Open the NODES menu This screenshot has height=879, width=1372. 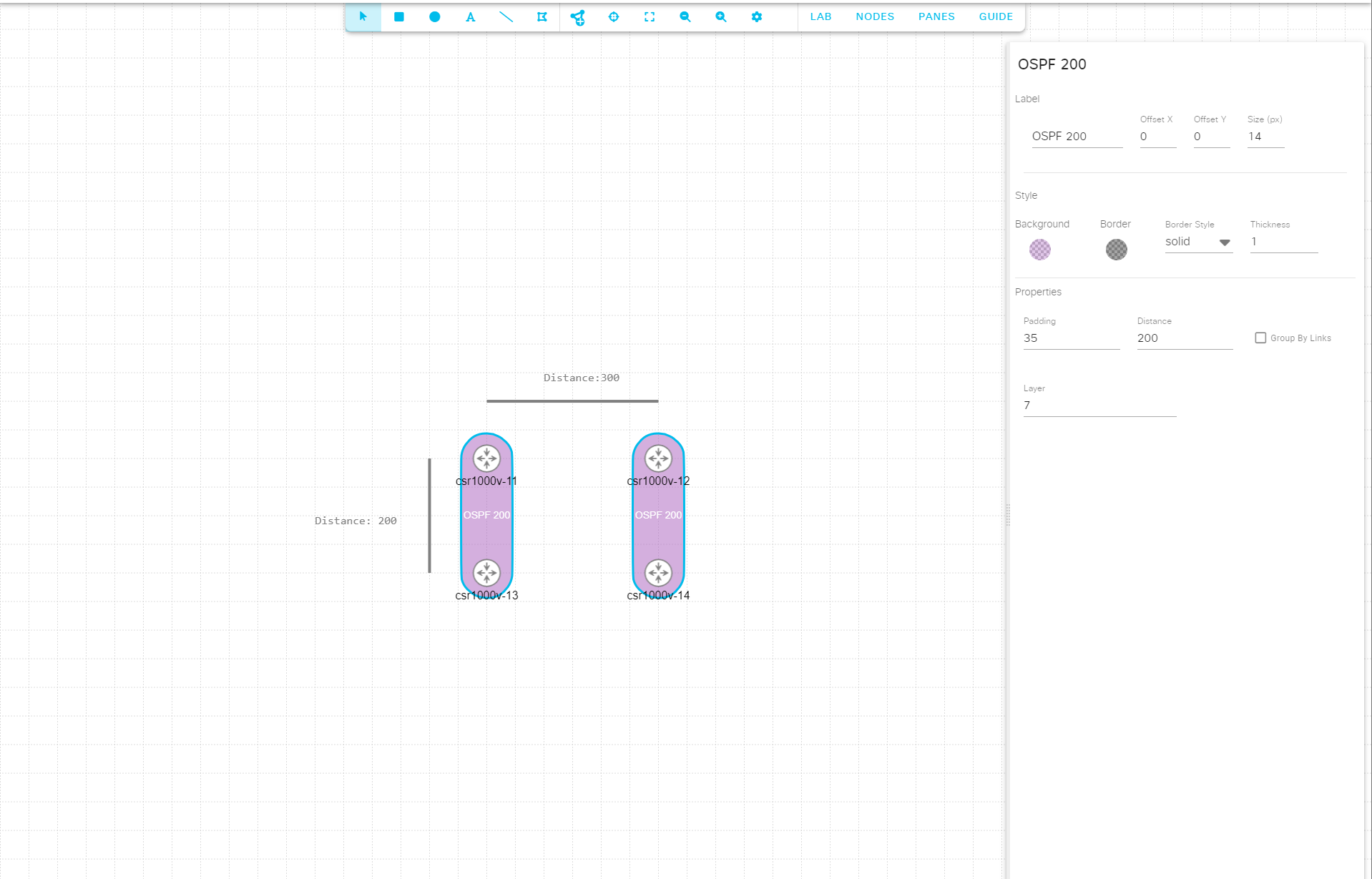(x=874, y=16)
